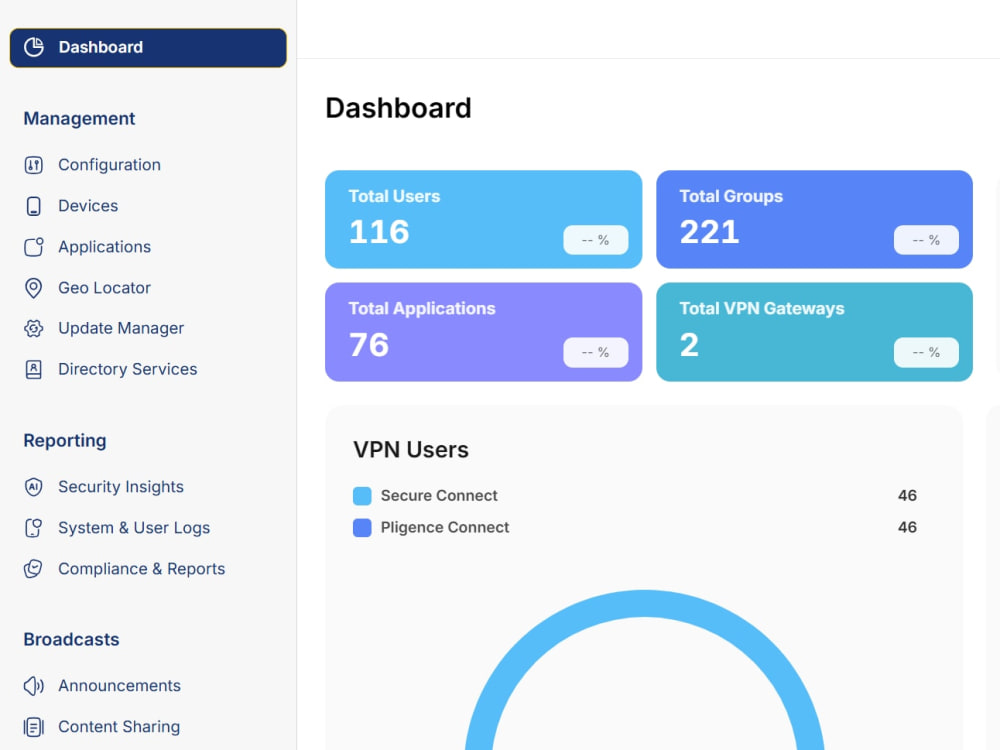Click percent badge on Total Users card
Viewport: 1000px width, 750px height.
tap(596, 240)
